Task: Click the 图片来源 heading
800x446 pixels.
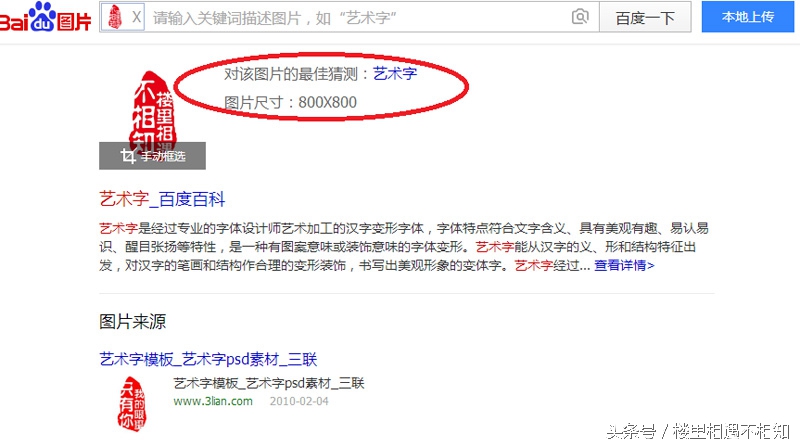Action: [133, 321]
